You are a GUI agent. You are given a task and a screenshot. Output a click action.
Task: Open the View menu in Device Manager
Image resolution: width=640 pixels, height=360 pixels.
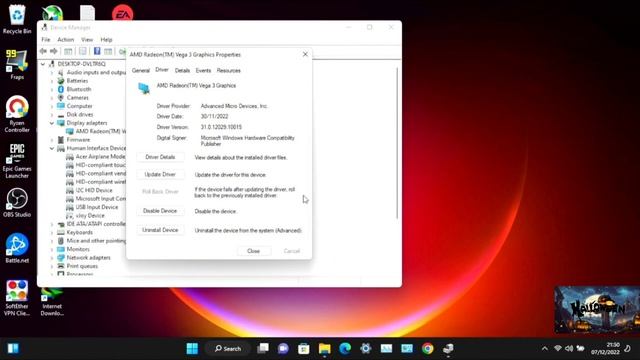point(87,40)
